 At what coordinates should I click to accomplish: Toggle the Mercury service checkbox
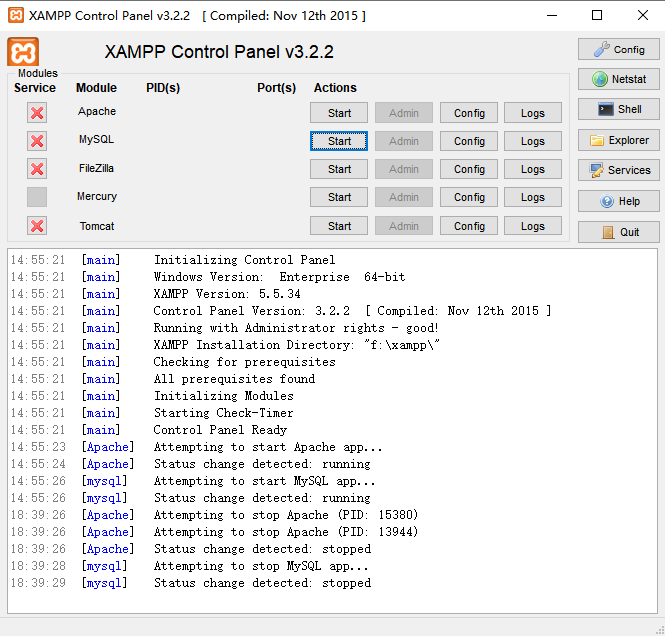coord(37,197)
